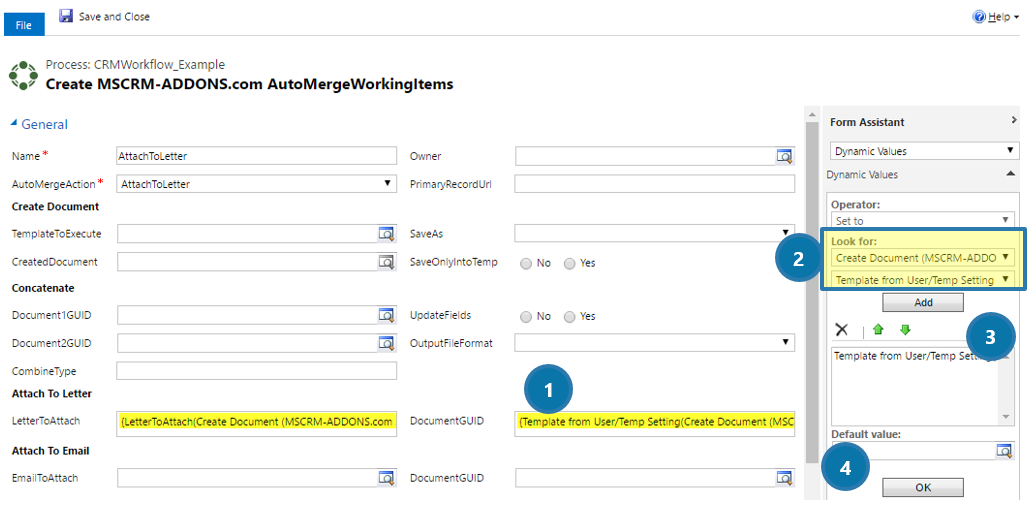
Task: Click the form's vertical scrollbar
Action: [812, 293]
